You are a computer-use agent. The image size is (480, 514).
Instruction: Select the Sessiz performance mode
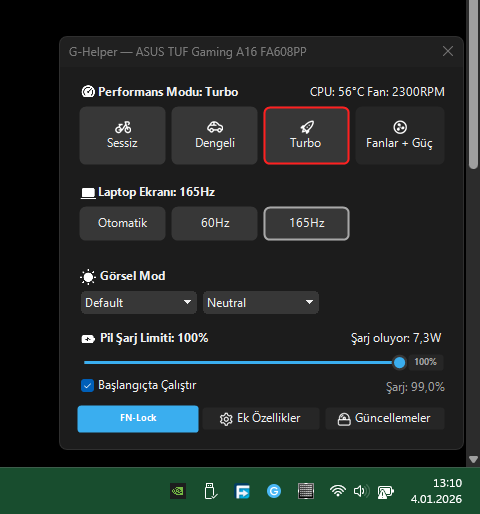pyautogui.click(x=122, y=135)
